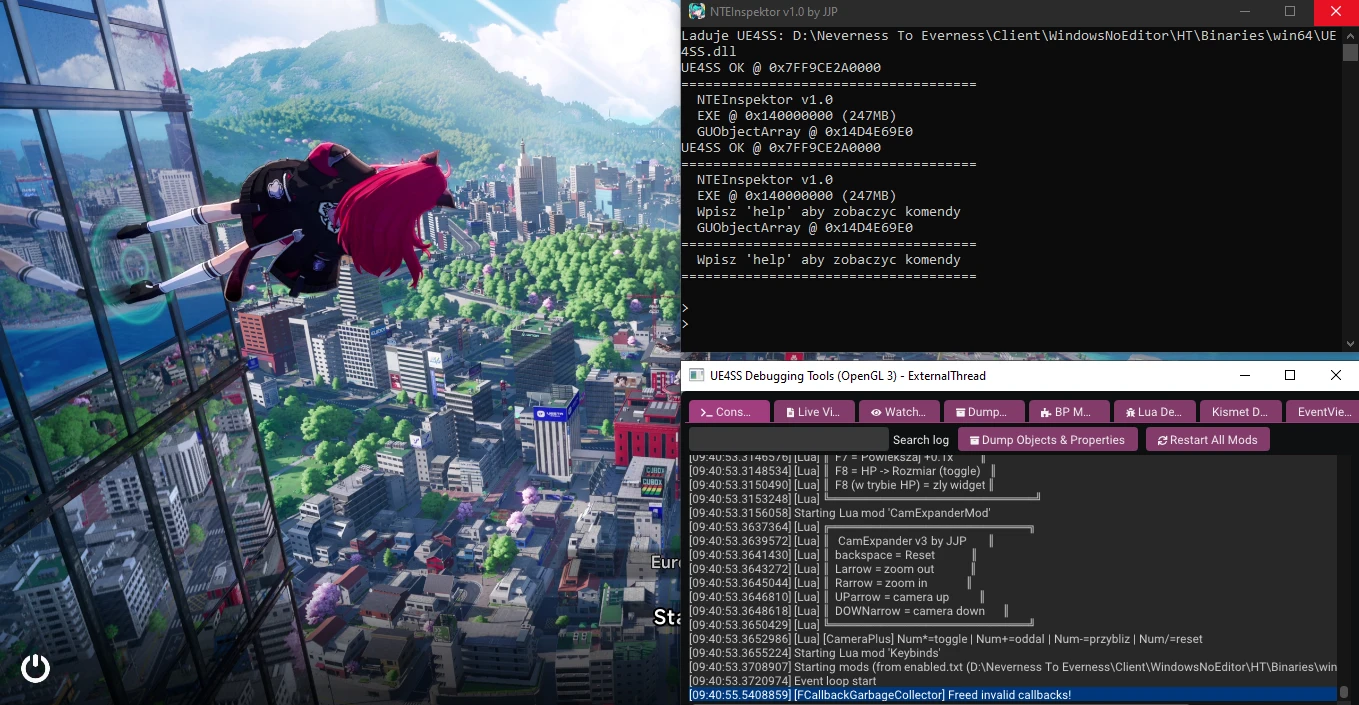The width and height of the screenshot is (1359, 705).
Task: Open the BP Mods tab
Action: pos(1069,411)
